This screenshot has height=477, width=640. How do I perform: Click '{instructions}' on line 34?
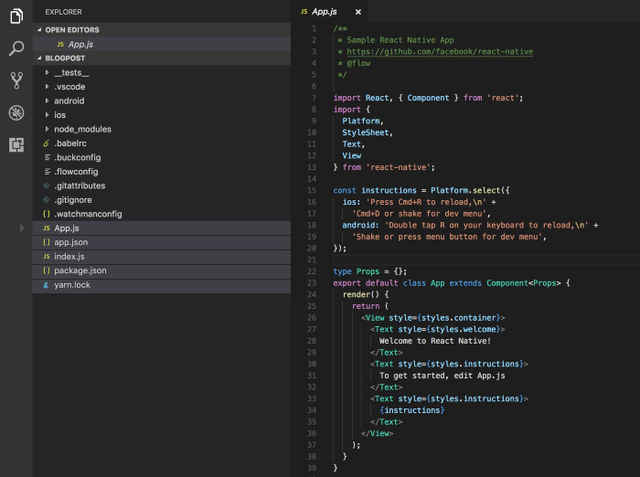(x=412, y=410)
